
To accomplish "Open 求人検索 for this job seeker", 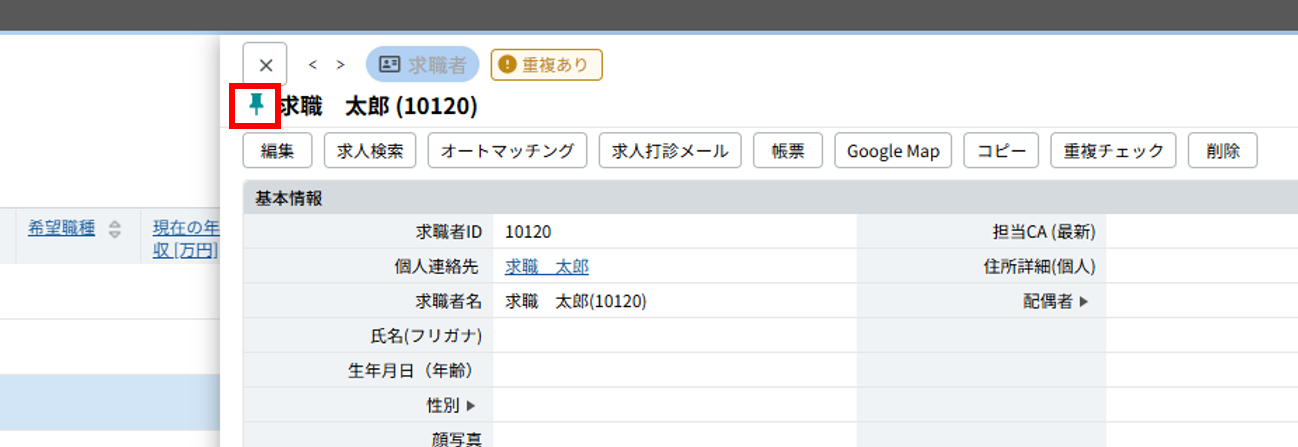I will point(369,151).
